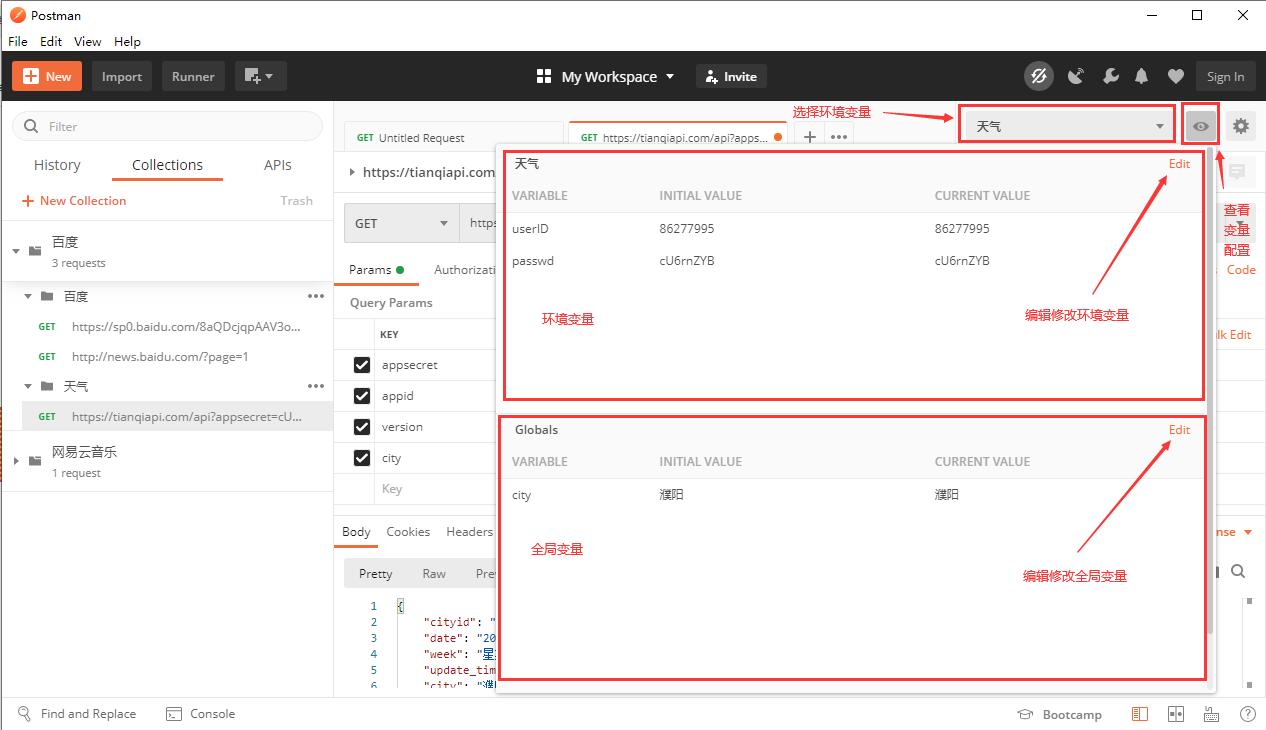Open the 天气 environment dropdown
The image size is (1266, 730).
pyautogui.click(x=1067, y=126)
